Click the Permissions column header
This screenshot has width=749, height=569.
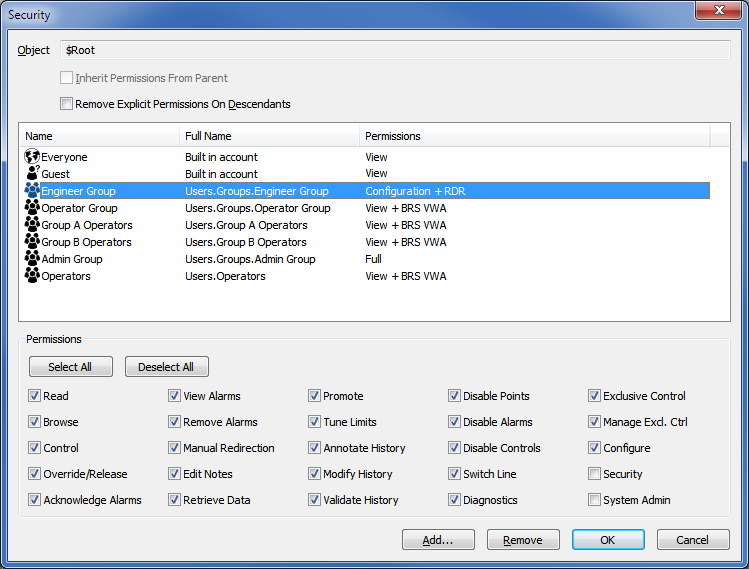(533, 136)
